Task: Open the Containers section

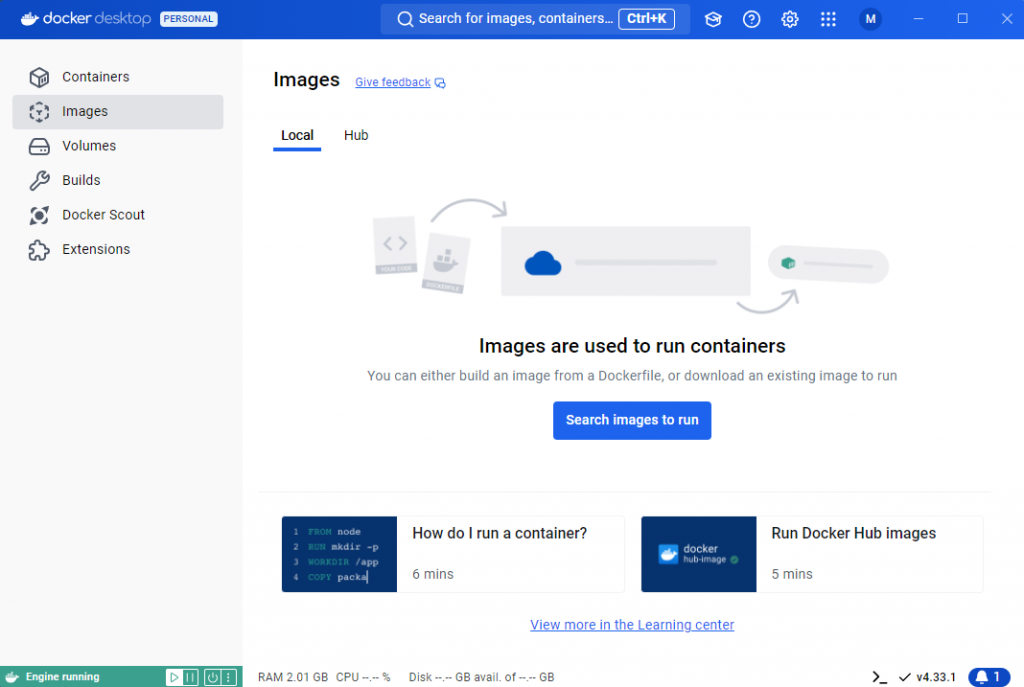Action: [118, 77]
